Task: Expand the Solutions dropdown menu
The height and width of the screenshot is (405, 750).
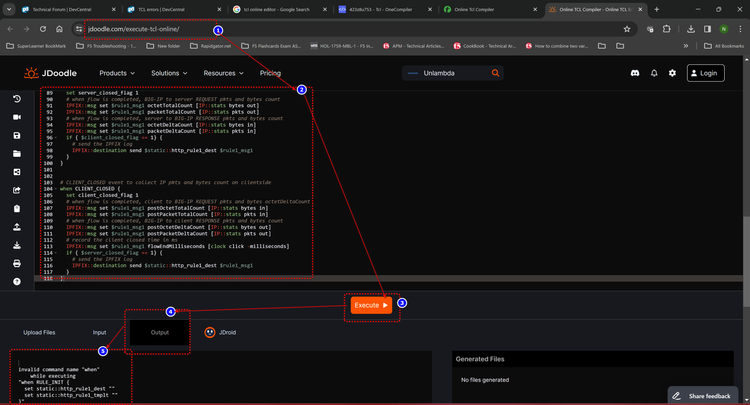Action: click(170, 73)
